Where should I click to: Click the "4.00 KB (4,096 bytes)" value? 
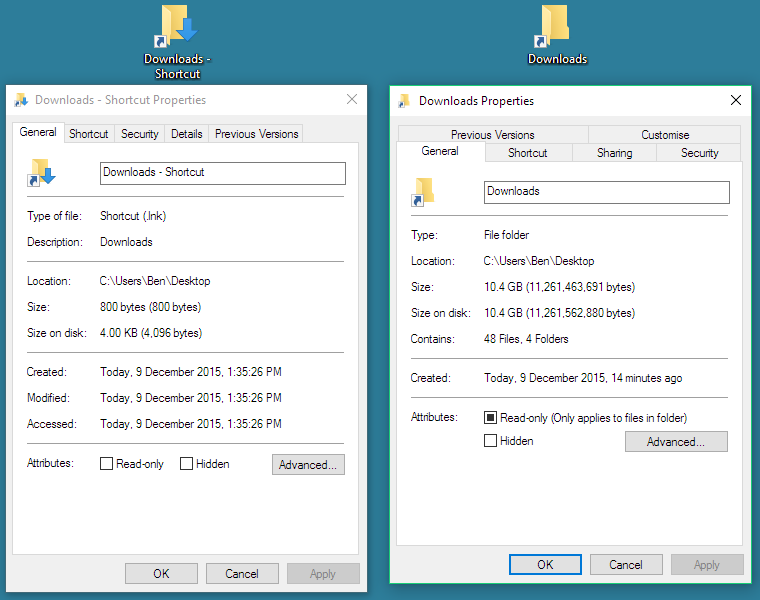[151, 333]
